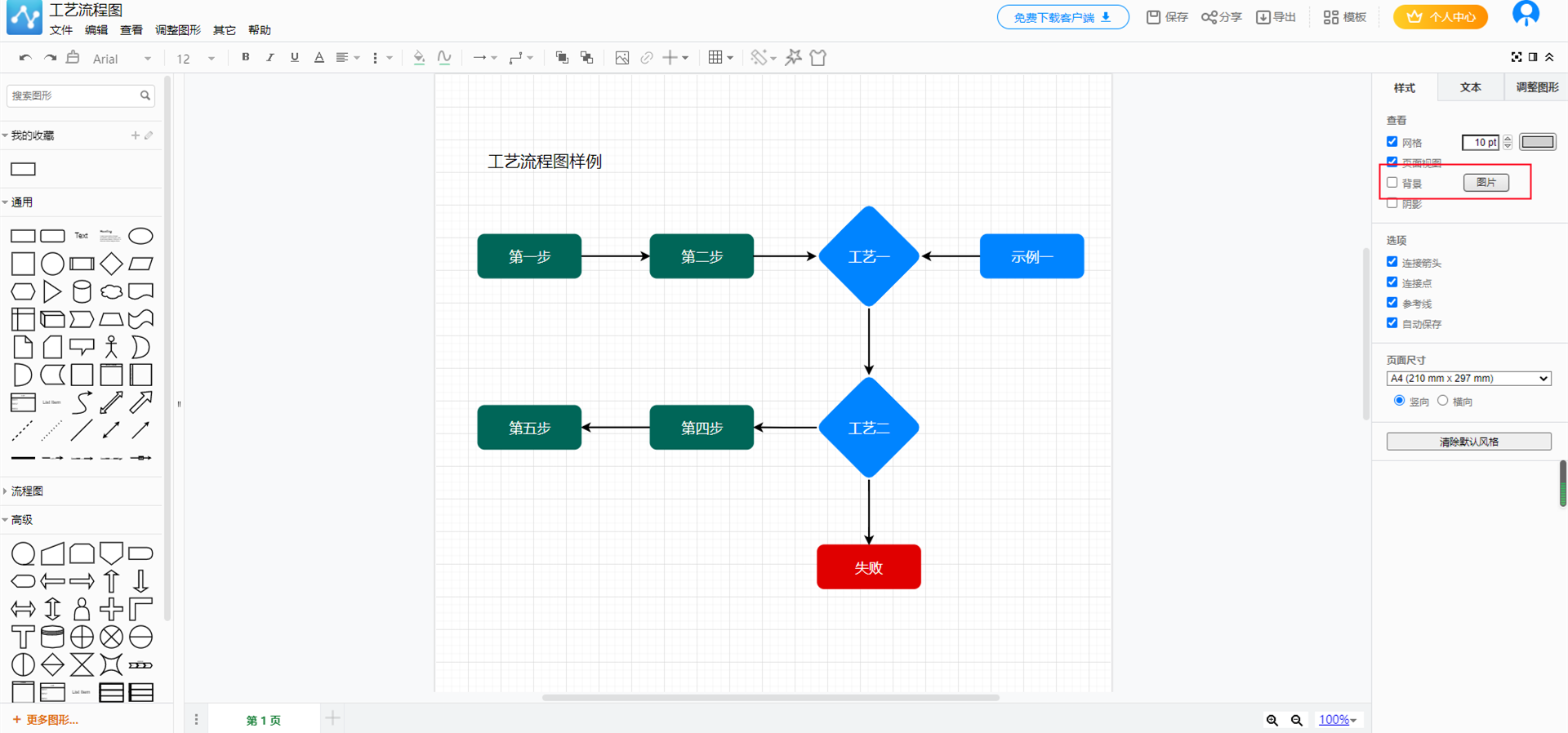Uncheck the 网格 grid checkbox
Viewport: 1568px width, 733px height.
(1392, 142)
